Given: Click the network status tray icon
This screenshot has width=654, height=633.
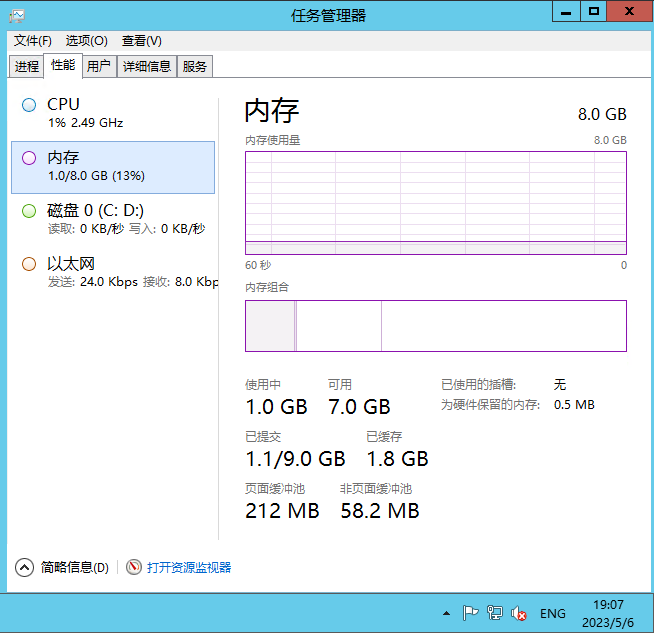Looking at the screenshot, I should (494, 613).
